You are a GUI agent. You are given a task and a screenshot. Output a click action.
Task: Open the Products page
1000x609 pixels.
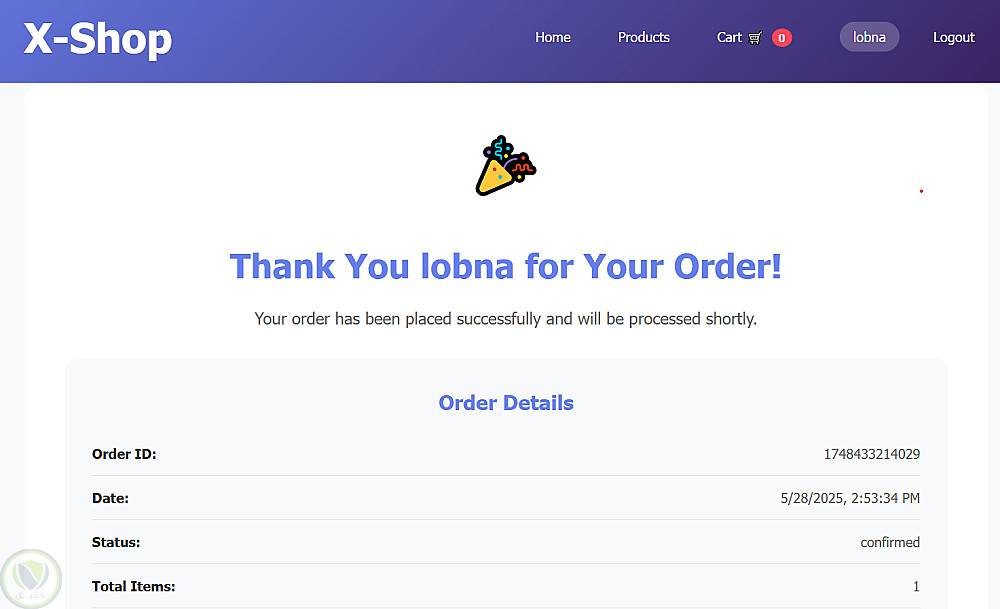pos(644,37)
